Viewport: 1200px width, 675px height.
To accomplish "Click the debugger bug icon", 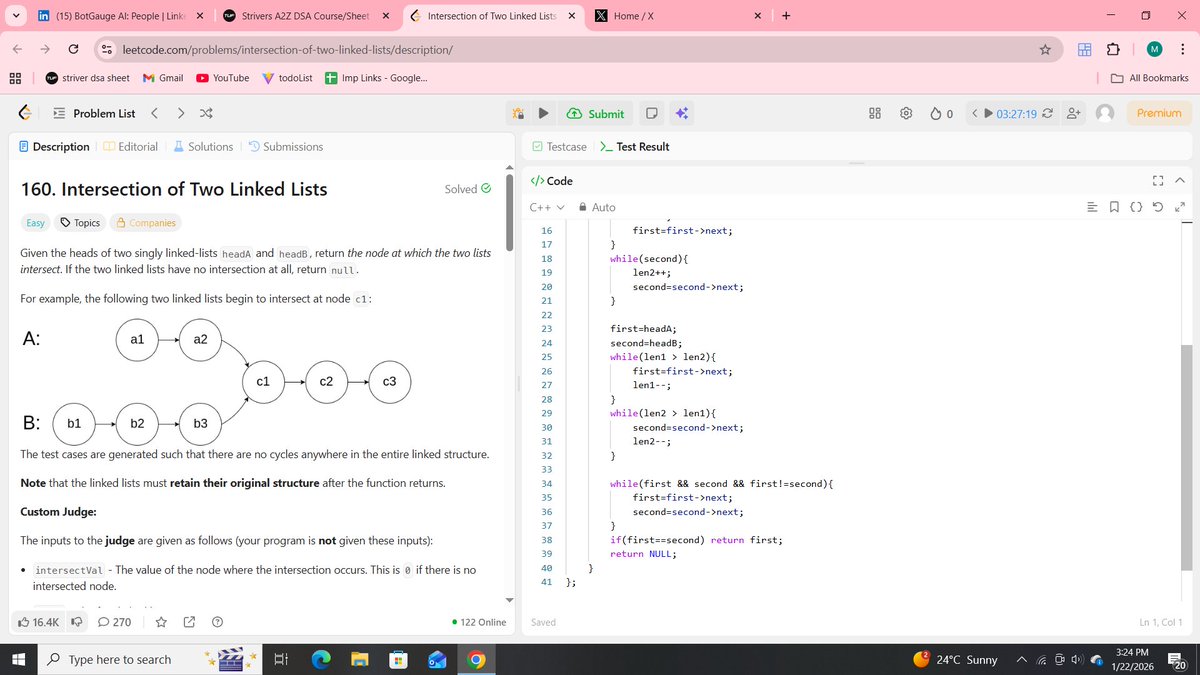I will click(518, 114).
